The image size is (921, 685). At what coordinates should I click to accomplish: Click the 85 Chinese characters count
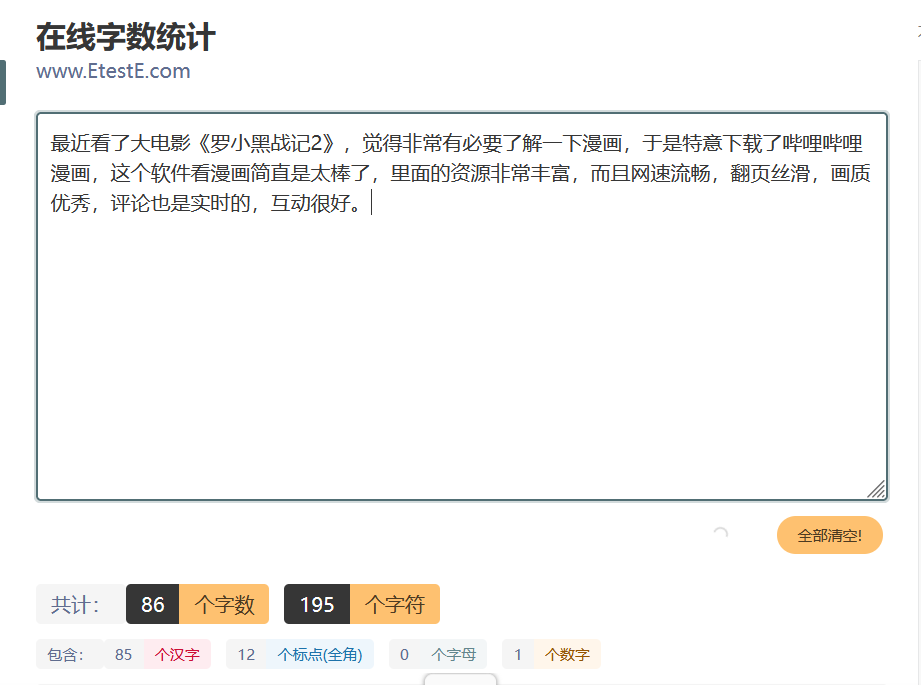click(x=123, y=654)
